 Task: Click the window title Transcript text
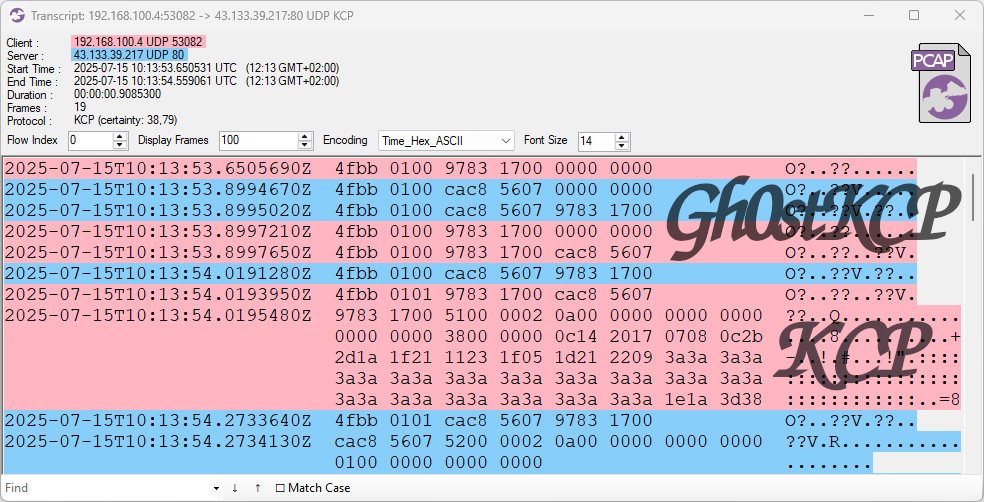click(x=192, y=15)
